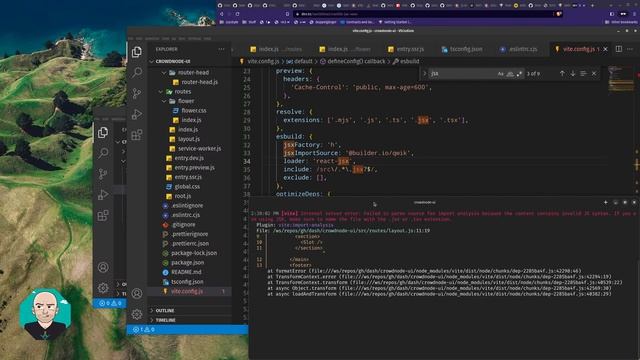Open Extensions view in front VS Code
Screen dimensions: 640x360
(x=137, y=135)
